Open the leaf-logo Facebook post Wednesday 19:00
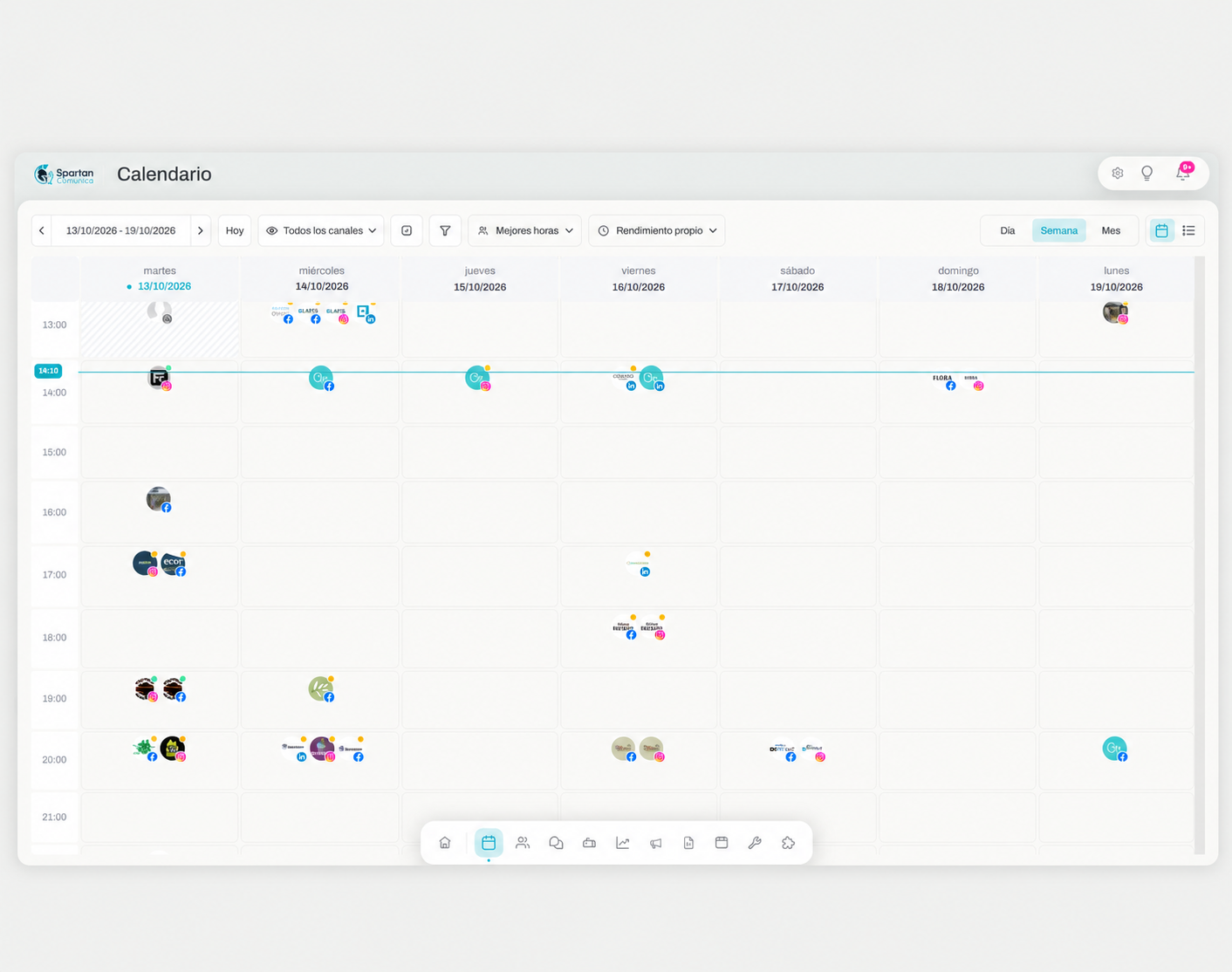This screenshot has height=972, width=1232. tap(321, 689)
